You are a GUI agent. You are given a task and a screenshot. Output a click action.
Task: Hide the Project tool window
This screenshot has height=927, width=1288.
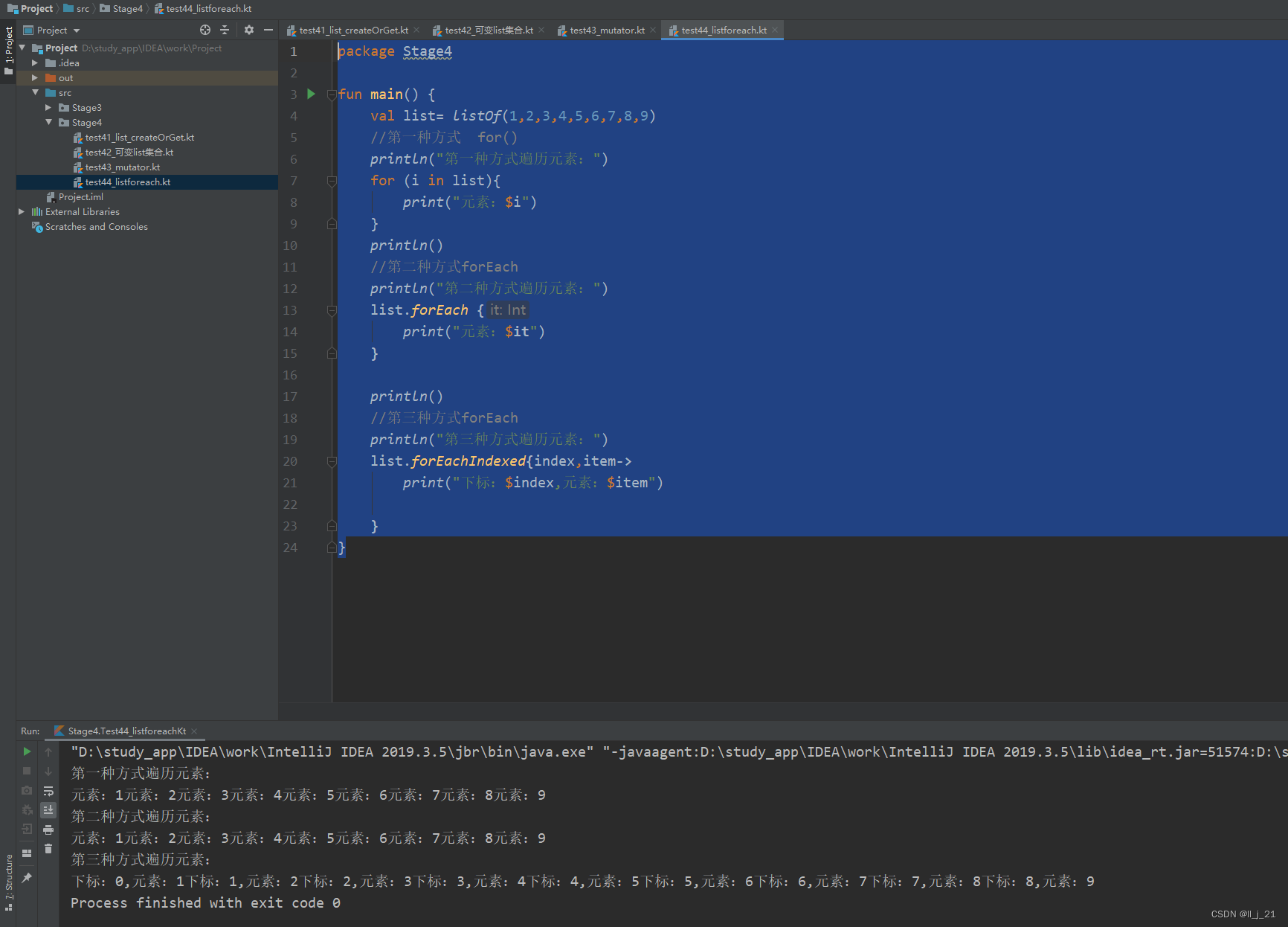[268, 30]
